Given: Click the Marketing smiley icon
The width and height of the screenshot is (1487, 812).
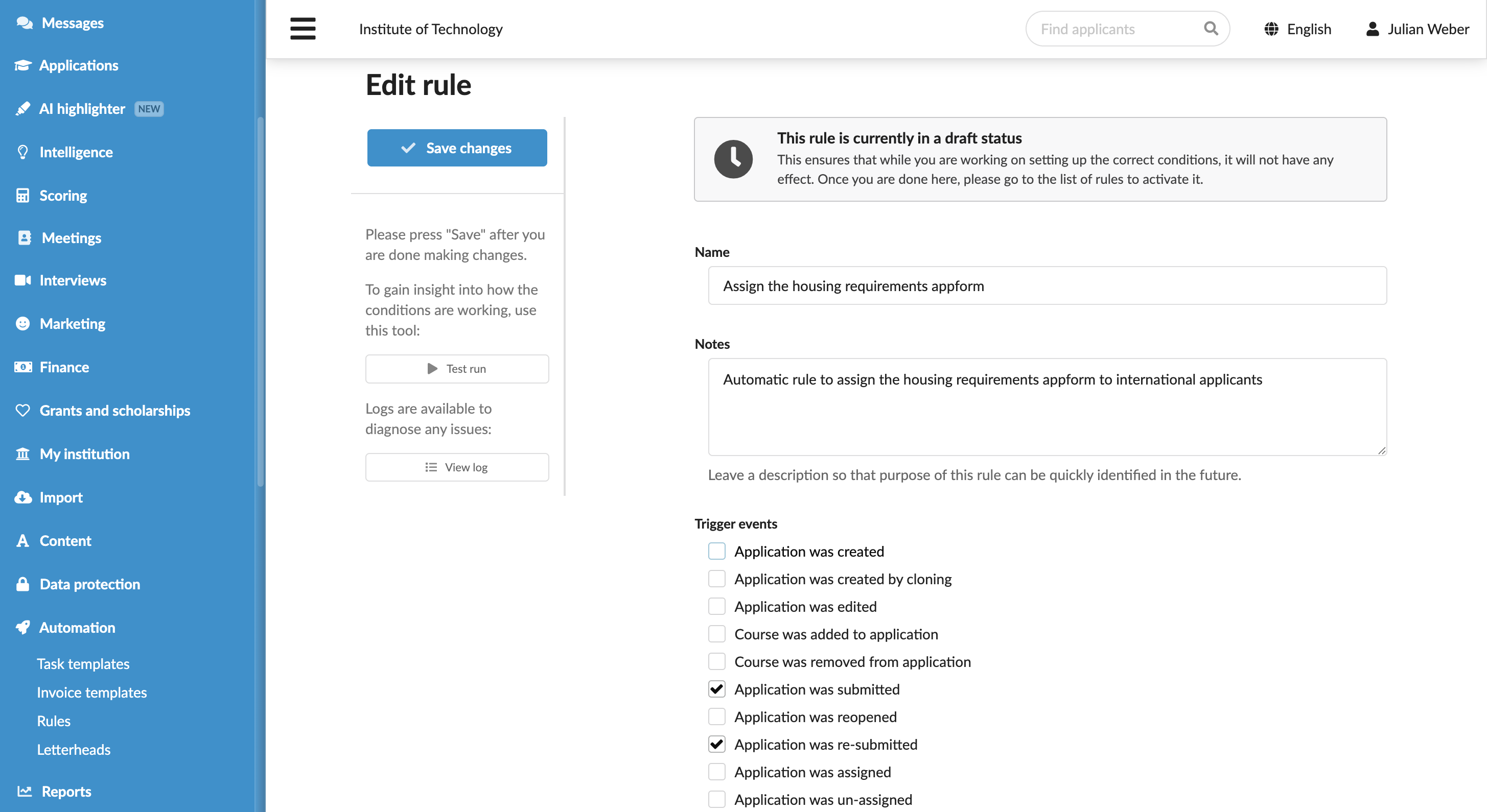Looking at the screenshot, I should 22,324.
